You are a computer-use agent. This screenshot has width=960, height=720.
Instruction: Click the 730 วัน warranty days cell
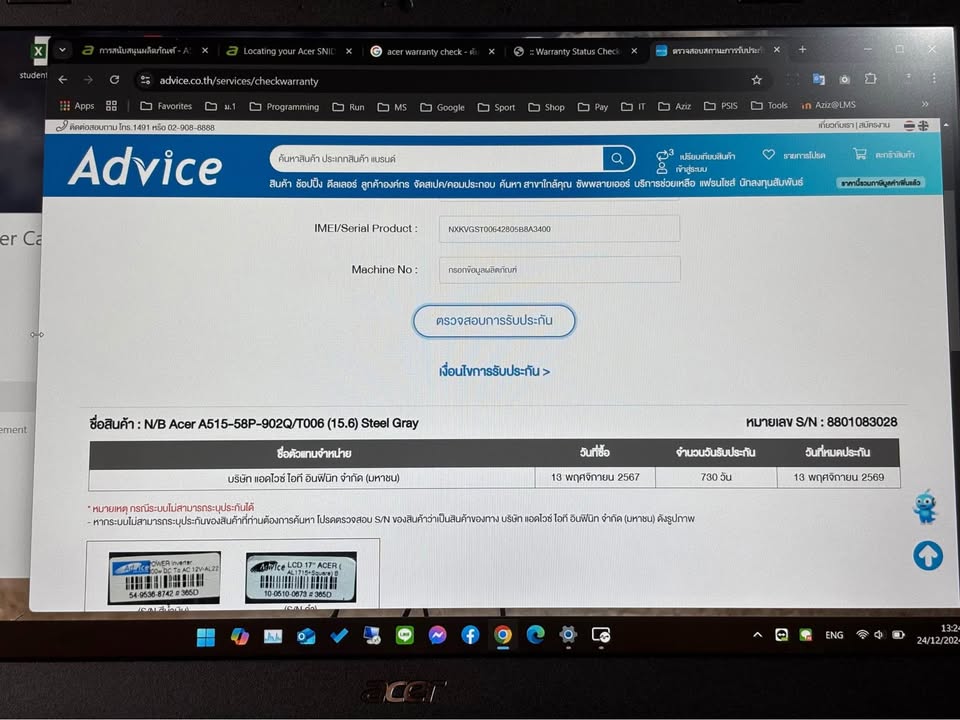click(716, 477)
